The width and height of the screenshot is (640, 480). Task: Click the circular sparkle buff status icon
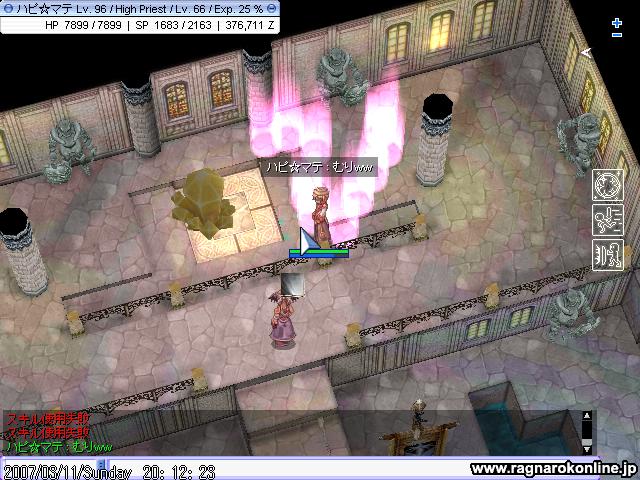(x=608, y=185)
